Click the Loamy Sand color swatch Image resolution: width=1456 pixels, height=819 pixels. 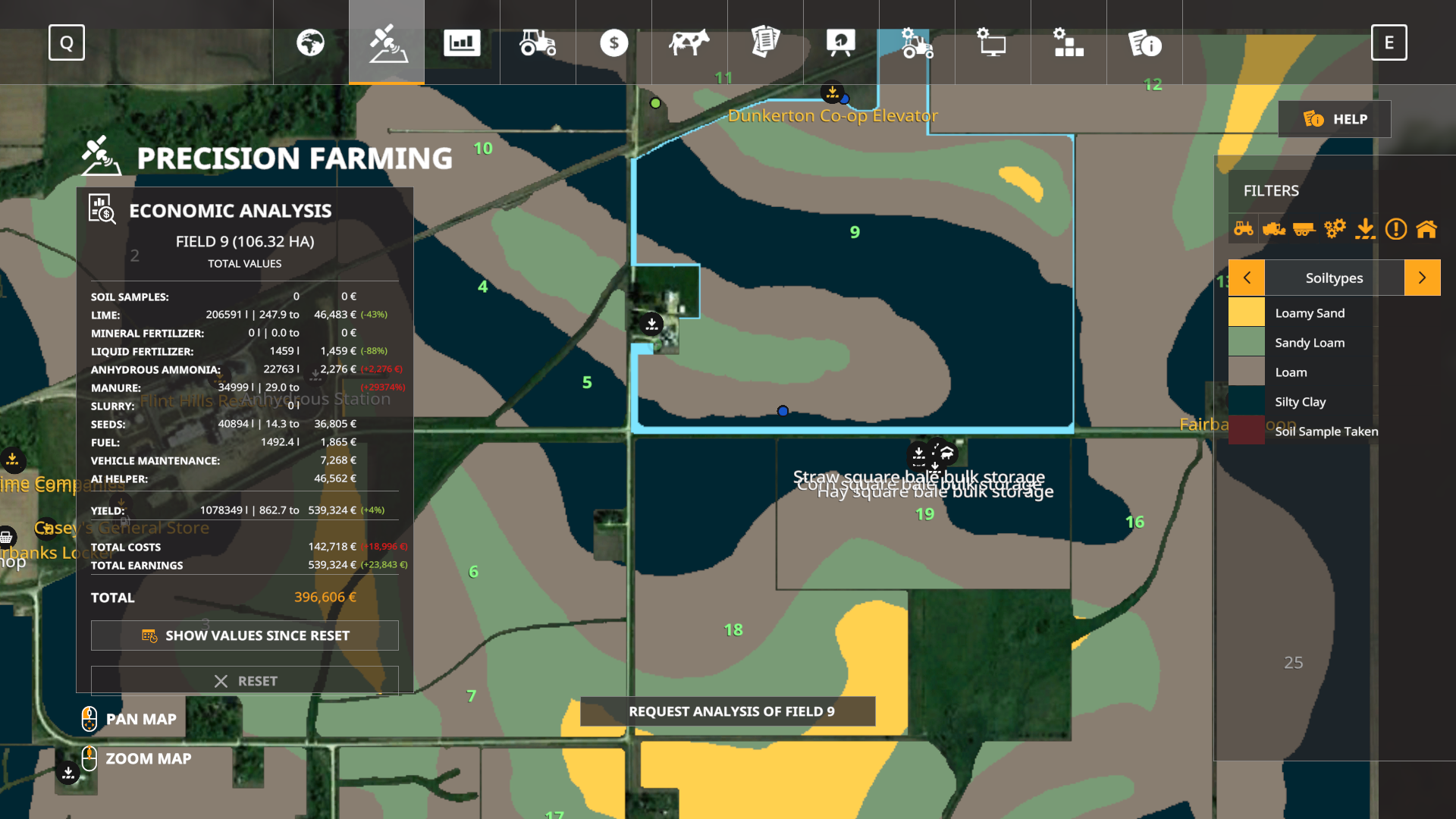tap(1247, 312)
